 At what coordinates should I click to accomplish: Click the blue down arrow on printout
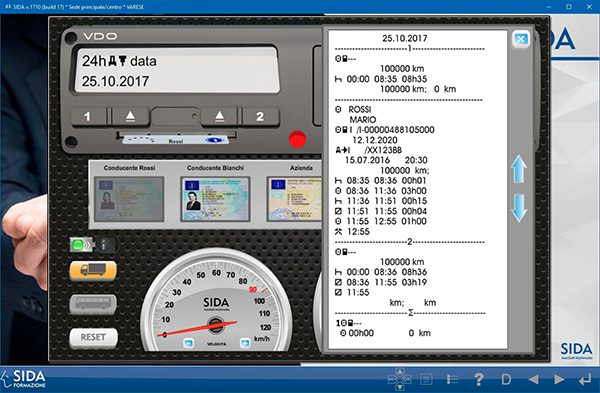click(x=519, y=209)
